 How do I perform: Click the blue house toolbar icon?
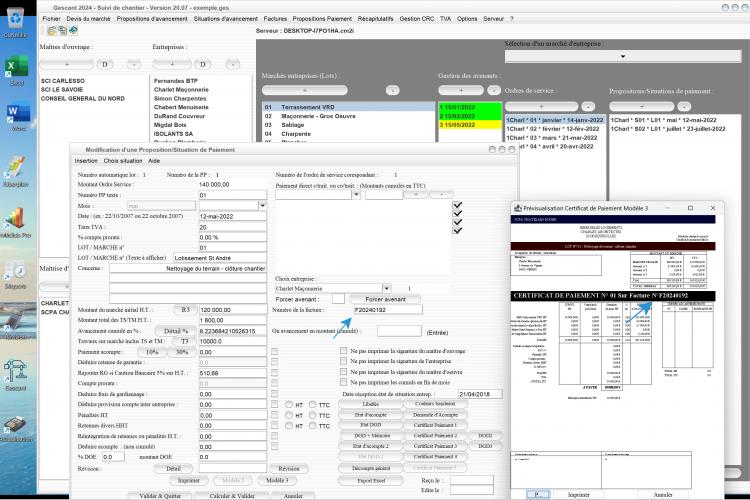73,31
